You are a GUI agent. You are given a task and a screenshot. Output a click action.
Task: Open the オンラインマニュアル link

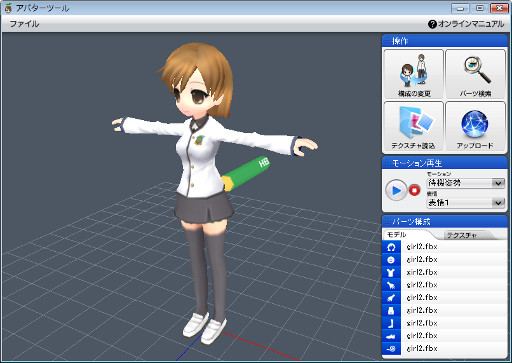click(x=466, y=24)
